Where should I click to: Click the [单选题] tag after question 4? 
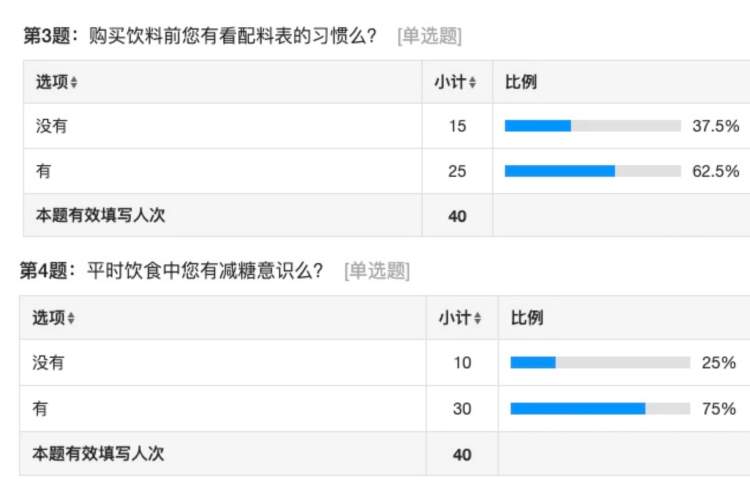[376, 271]
